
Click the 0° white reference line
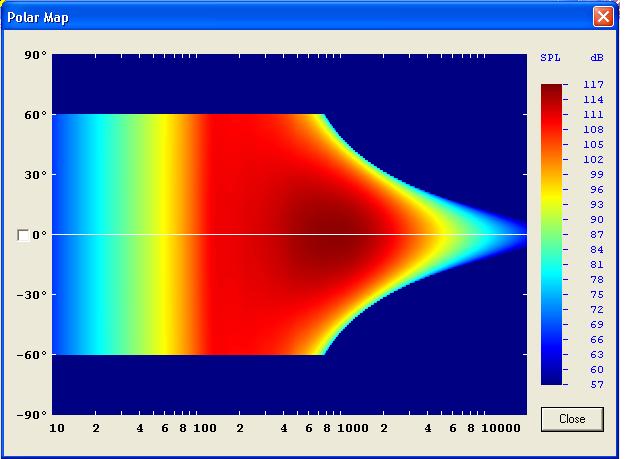pos(289,235)
